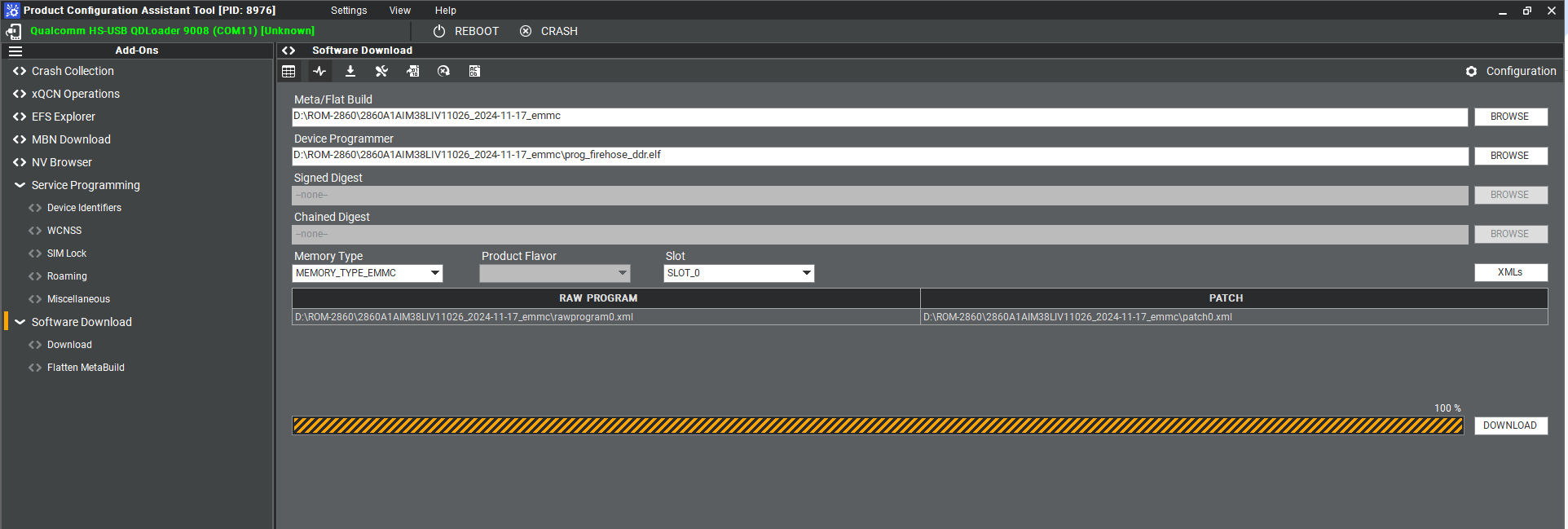Select Flatten MetaBuild in the sidebar
Viewport: 1568px width, 529px height.
click(x=86, y=368)
